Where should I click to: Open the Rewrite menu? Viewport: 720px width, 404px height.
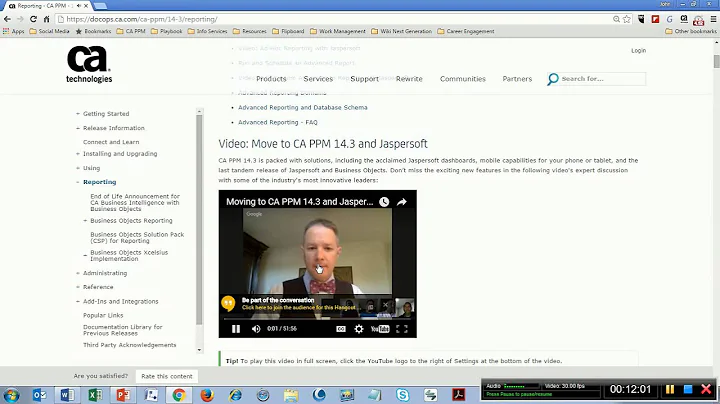coord(409,79)
